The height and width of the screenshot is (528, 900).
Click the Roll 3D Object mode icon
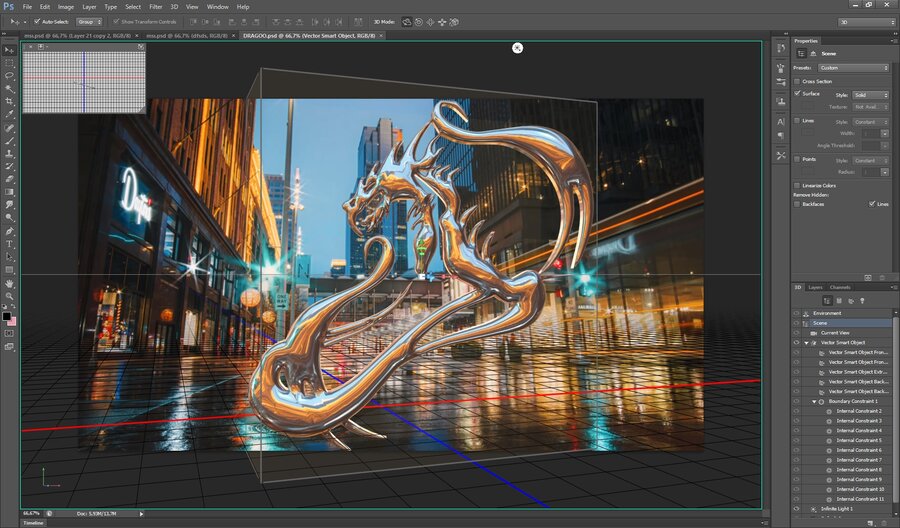coord(418,22)
